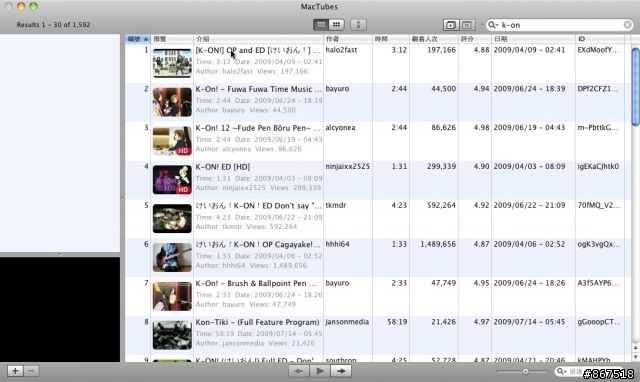This screenshot has width=640, height=382.
Task: Go to next results page arrow
Action: [x=341, y=371]
